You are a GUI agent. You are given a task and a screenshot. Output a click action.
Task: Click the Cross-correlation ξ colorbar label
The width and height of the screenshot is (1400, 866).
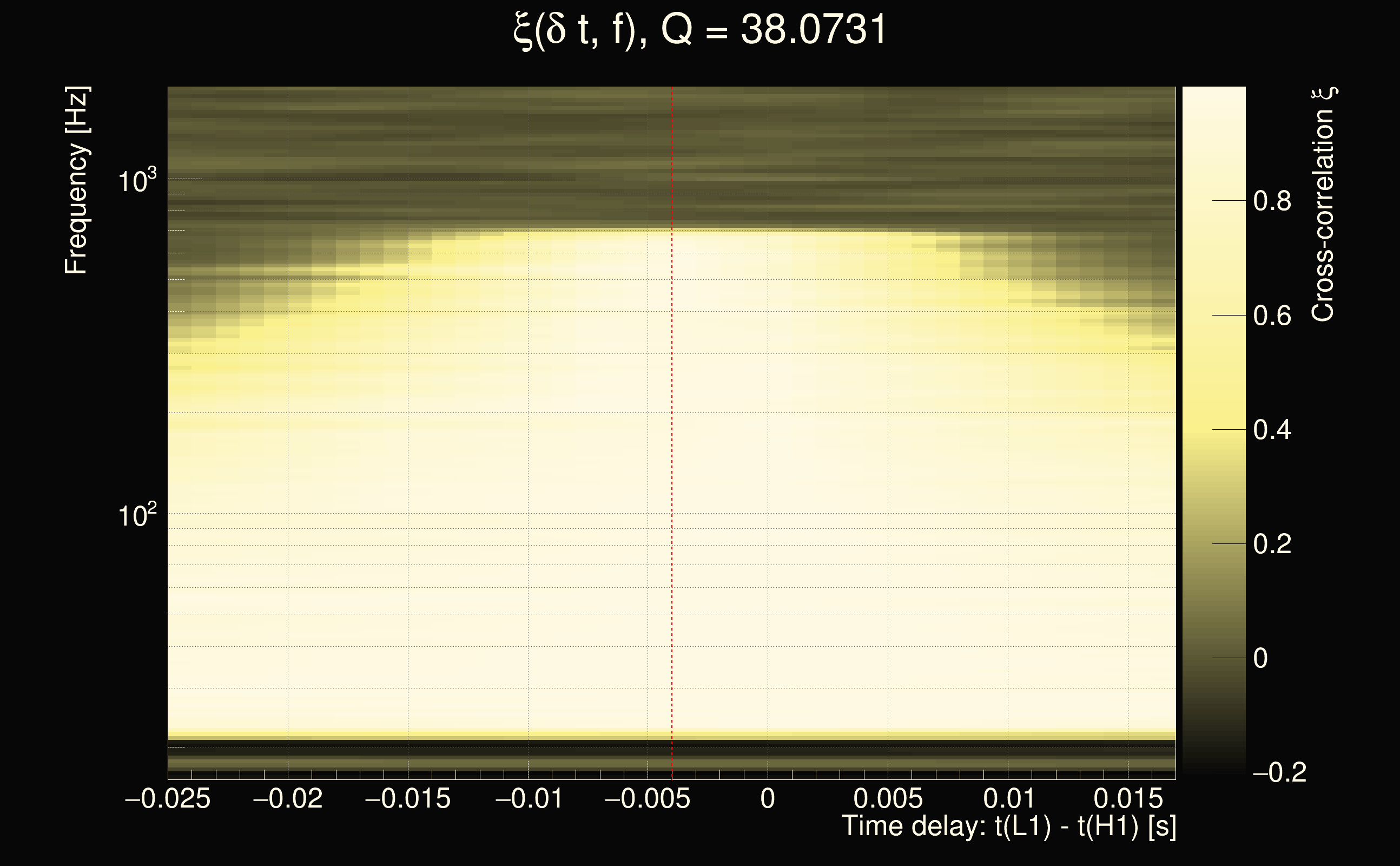pos(1323,205)
